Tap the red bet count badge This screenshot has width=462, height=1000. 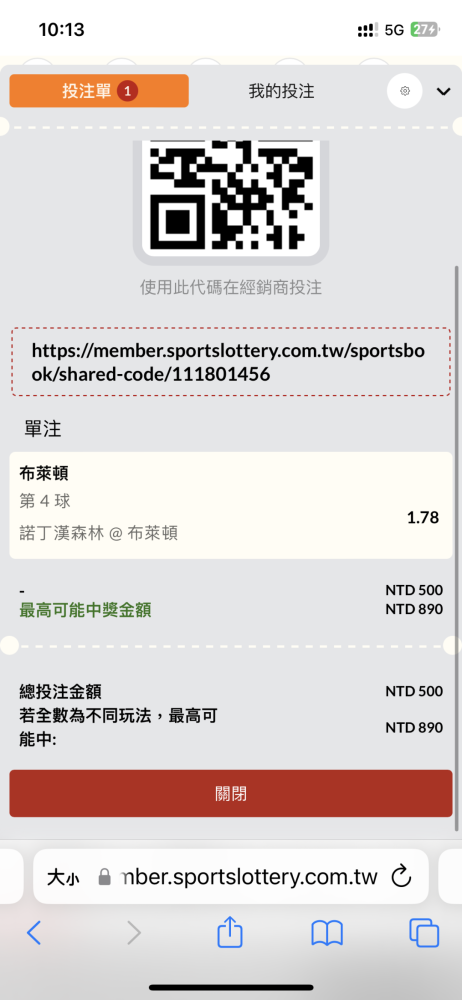pyautogui.click(x=127, y=91)
